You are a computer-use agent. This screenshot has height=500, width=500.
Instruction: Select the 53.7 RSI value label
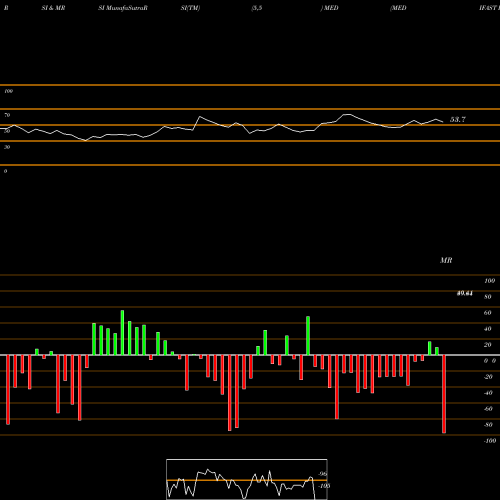point(458,119)
